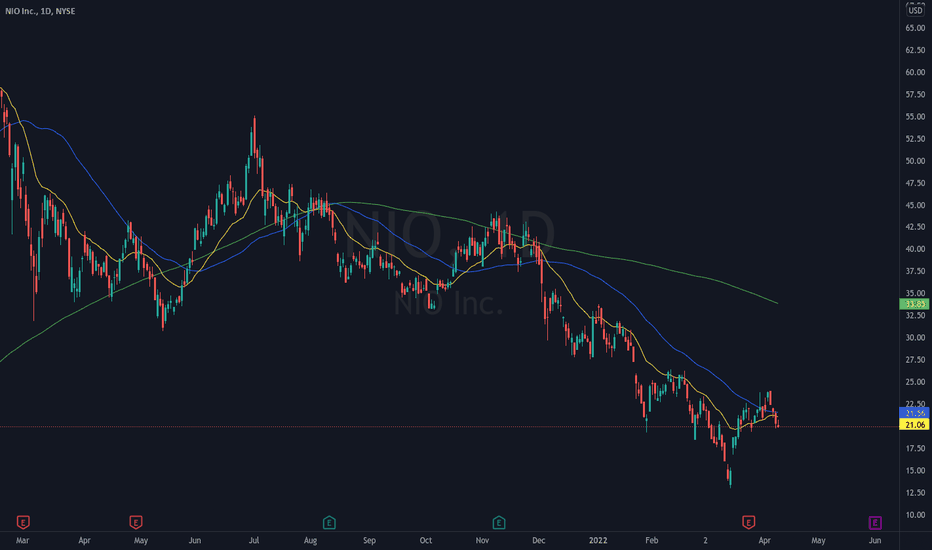Viewport: 932px width, 550px height.
Task: Open the teal earnings marker near Aug
Action: pos(329,523)
